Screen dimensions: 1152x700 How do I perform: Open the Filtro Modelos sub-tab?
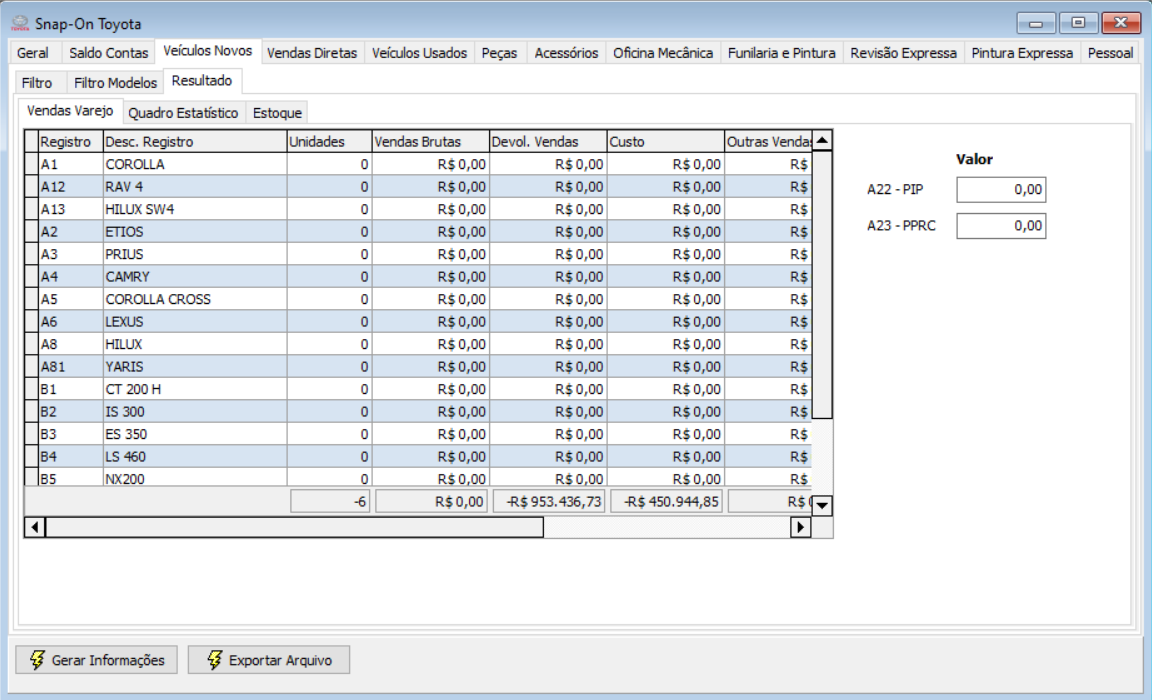click(x=115, y=82)
